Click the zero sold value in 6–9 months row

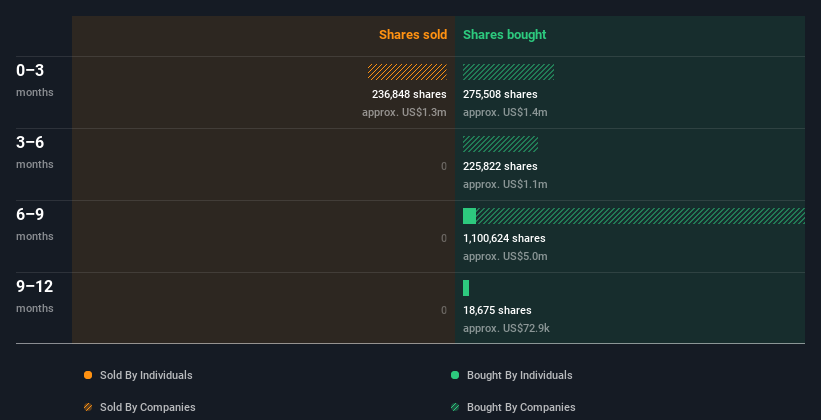coord(444,238)
